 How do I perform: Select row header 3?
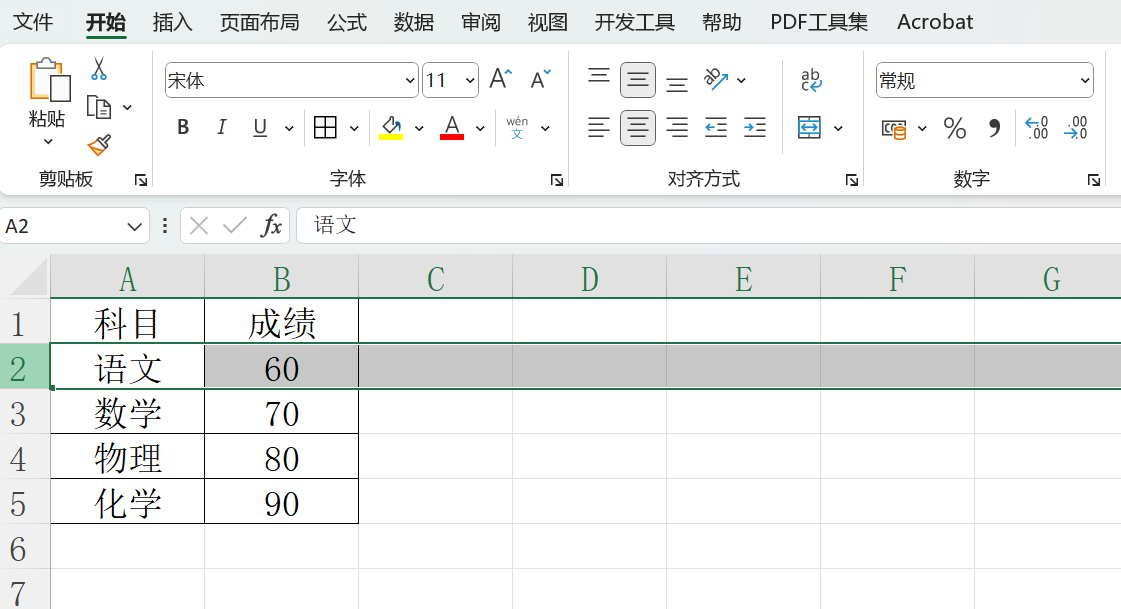point(25,413)
